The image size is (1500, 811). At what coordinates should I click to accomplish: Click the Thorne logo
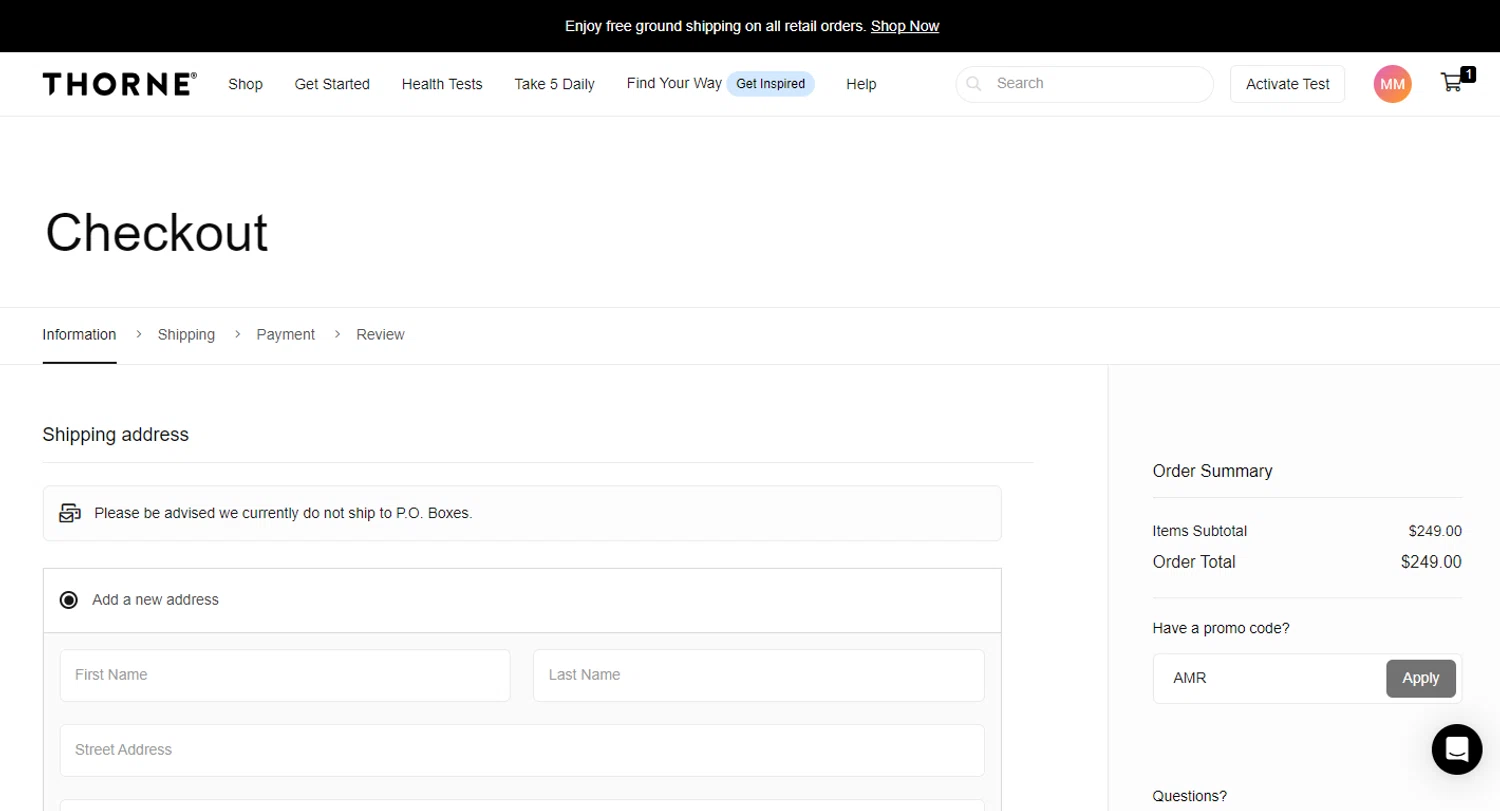pyautogui.click(x=119, y=84)
